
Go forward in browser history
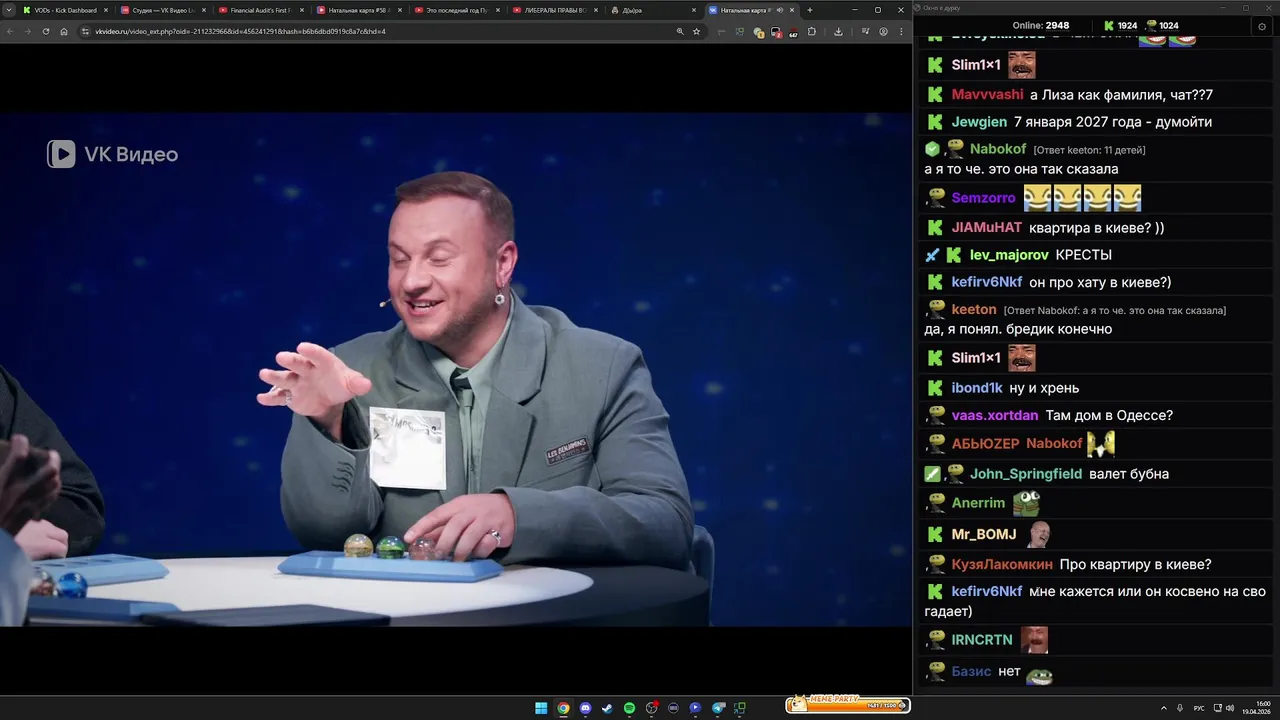(x=28, y=31)
